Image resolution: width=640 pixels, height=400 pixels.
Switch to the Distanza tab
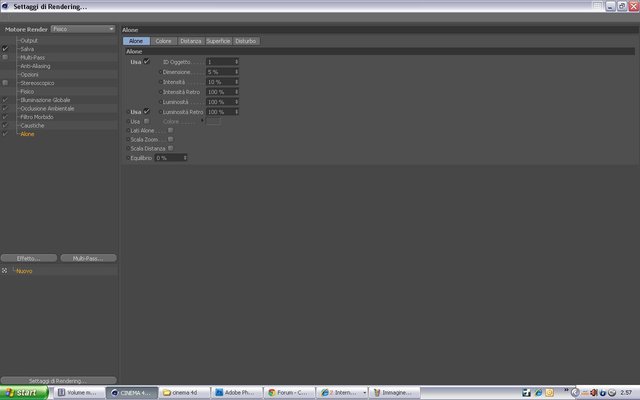click(191, 41)
